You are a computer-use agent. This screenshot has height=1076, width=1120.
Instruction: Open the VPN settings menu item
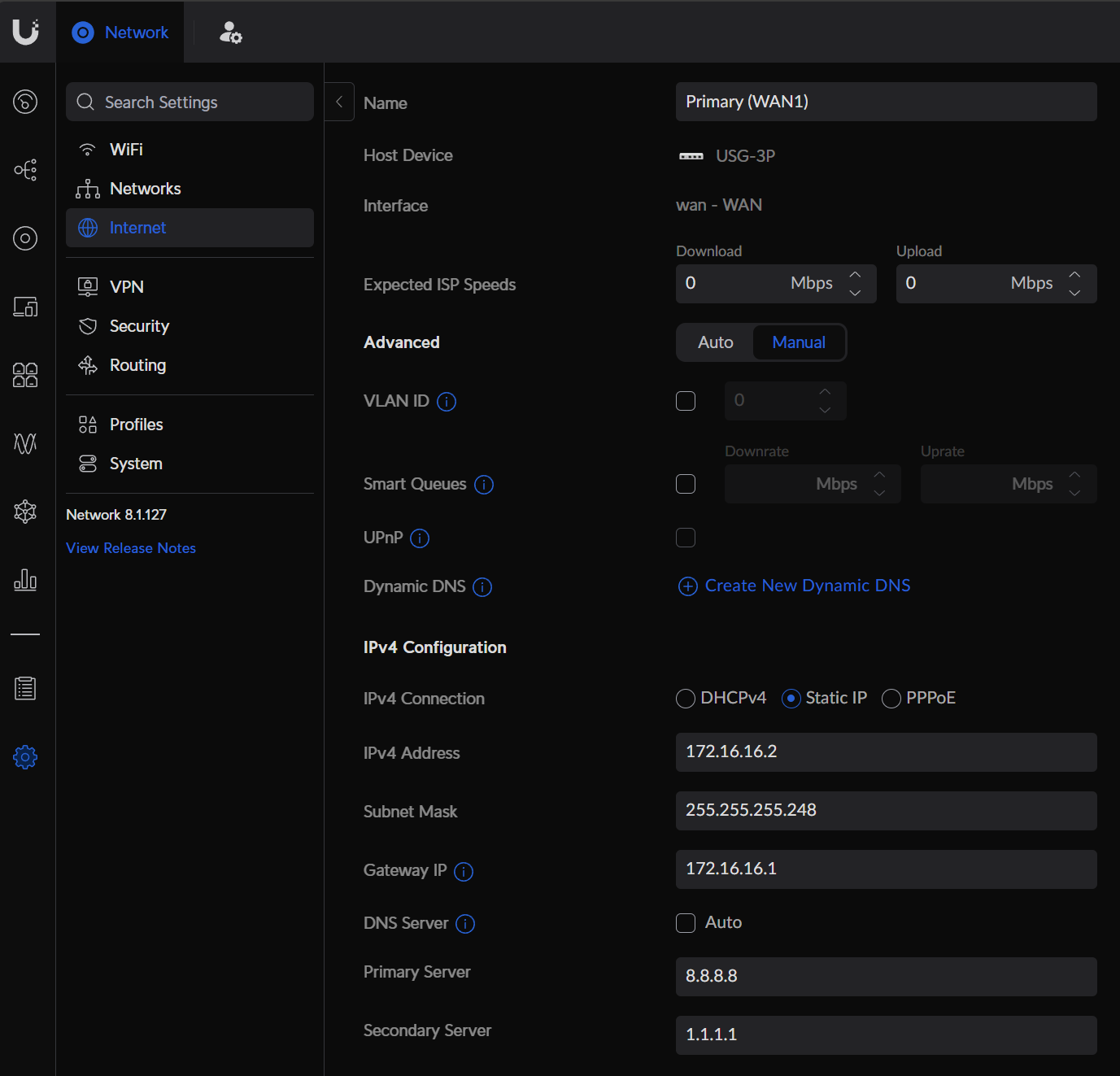click(190, 287)
